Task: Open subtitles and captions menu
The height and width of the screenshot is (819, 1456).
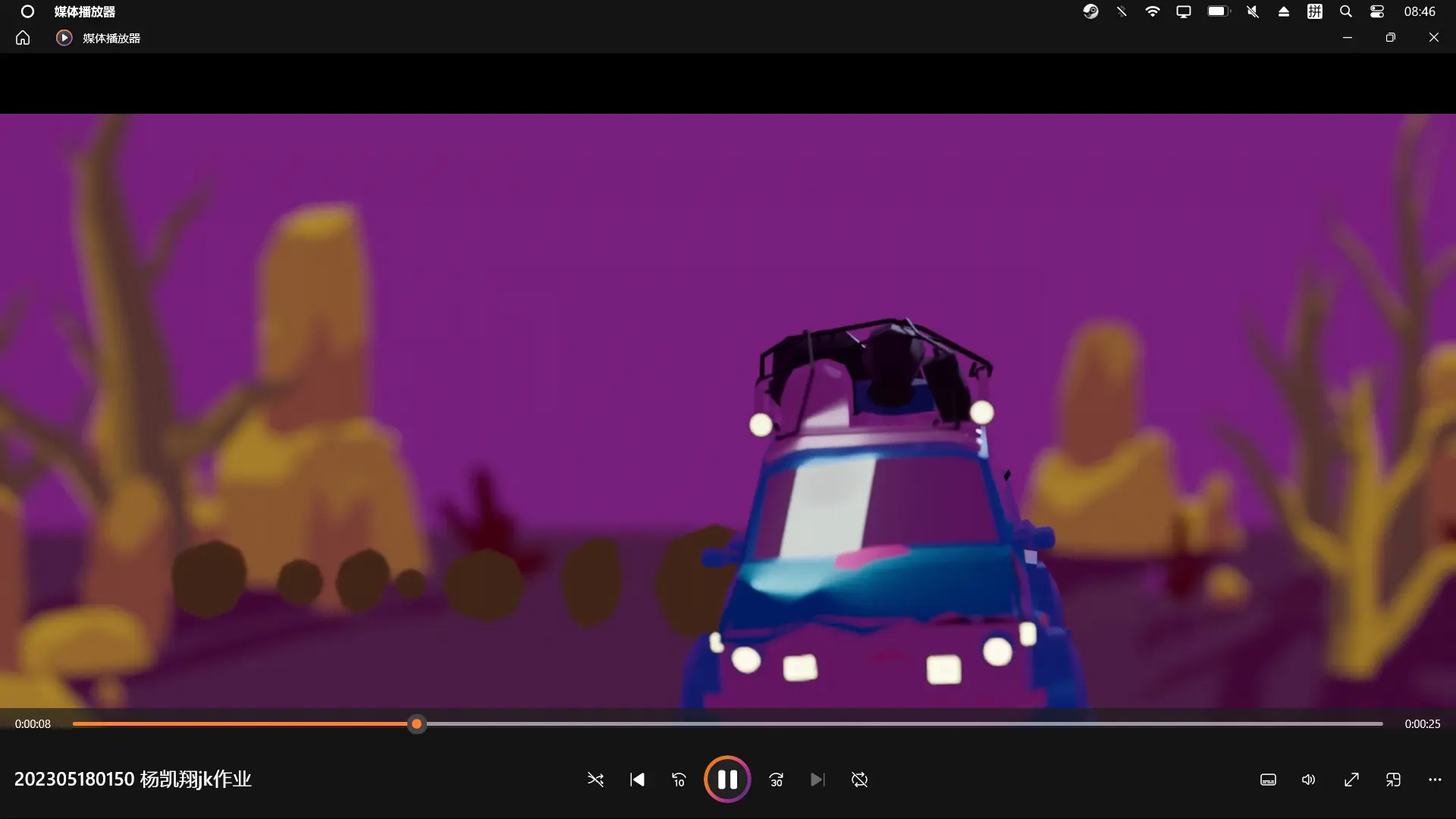Action: 1268,780
